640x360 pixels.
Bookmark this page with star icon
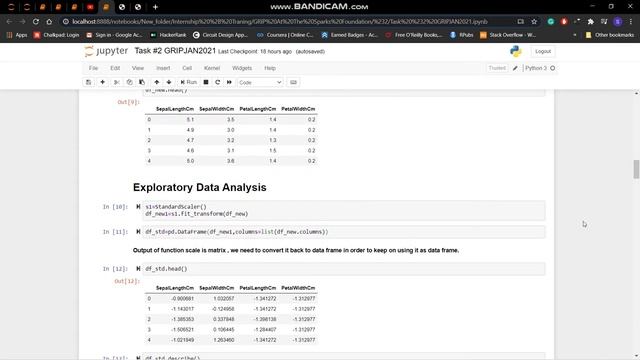[534, 21]
